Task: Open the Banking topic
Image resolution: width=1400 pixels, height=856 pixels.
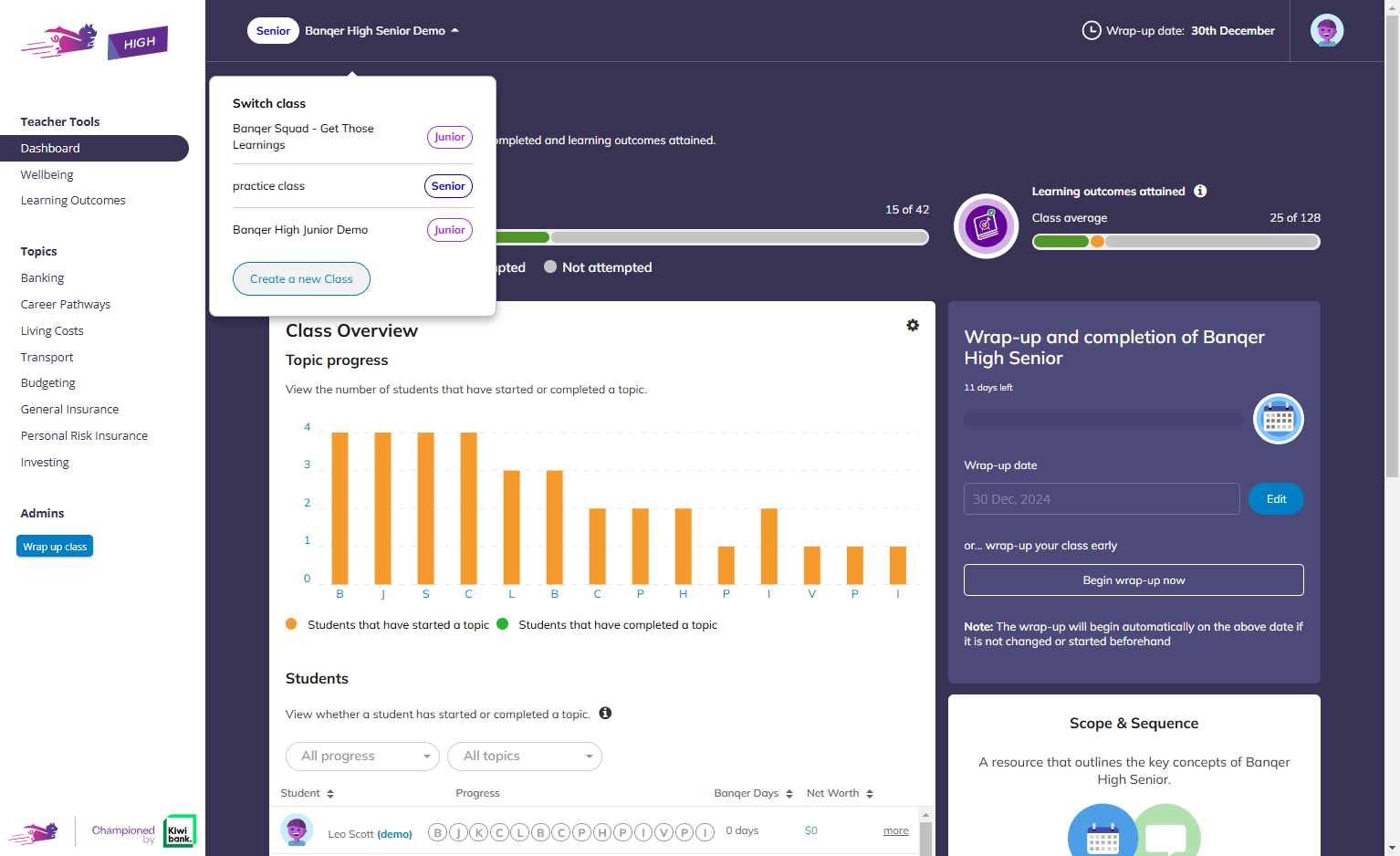Action: (43, 278)
